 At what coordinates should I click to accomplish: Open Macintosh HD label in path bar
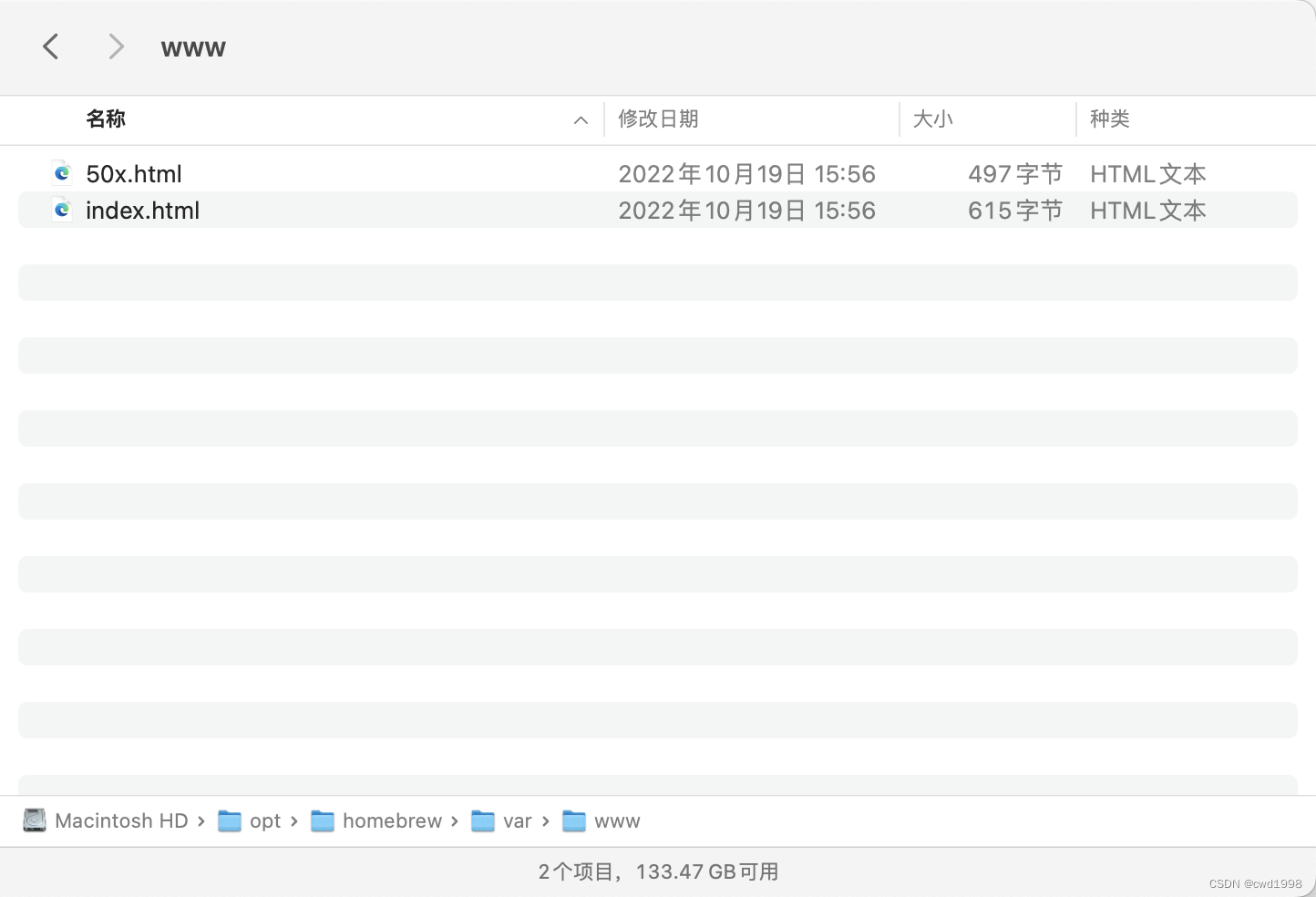pyautogui.click(x=121, y=820)
